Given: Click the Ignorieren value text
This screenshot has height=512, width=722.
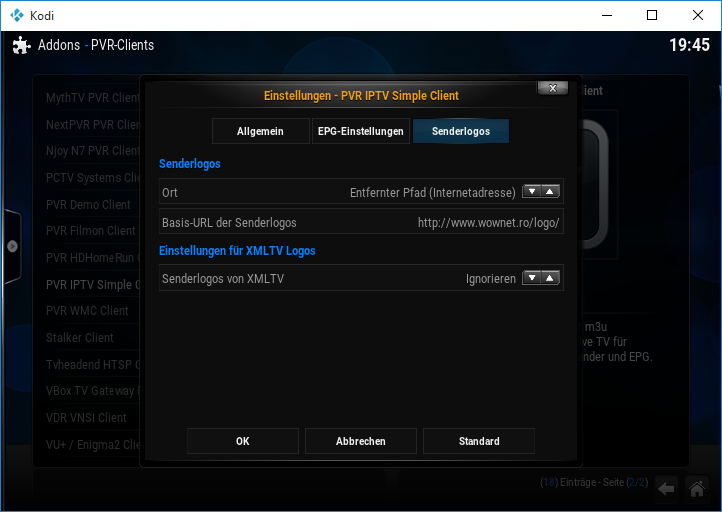Looking at the screenshot, I should pos(491,279).
